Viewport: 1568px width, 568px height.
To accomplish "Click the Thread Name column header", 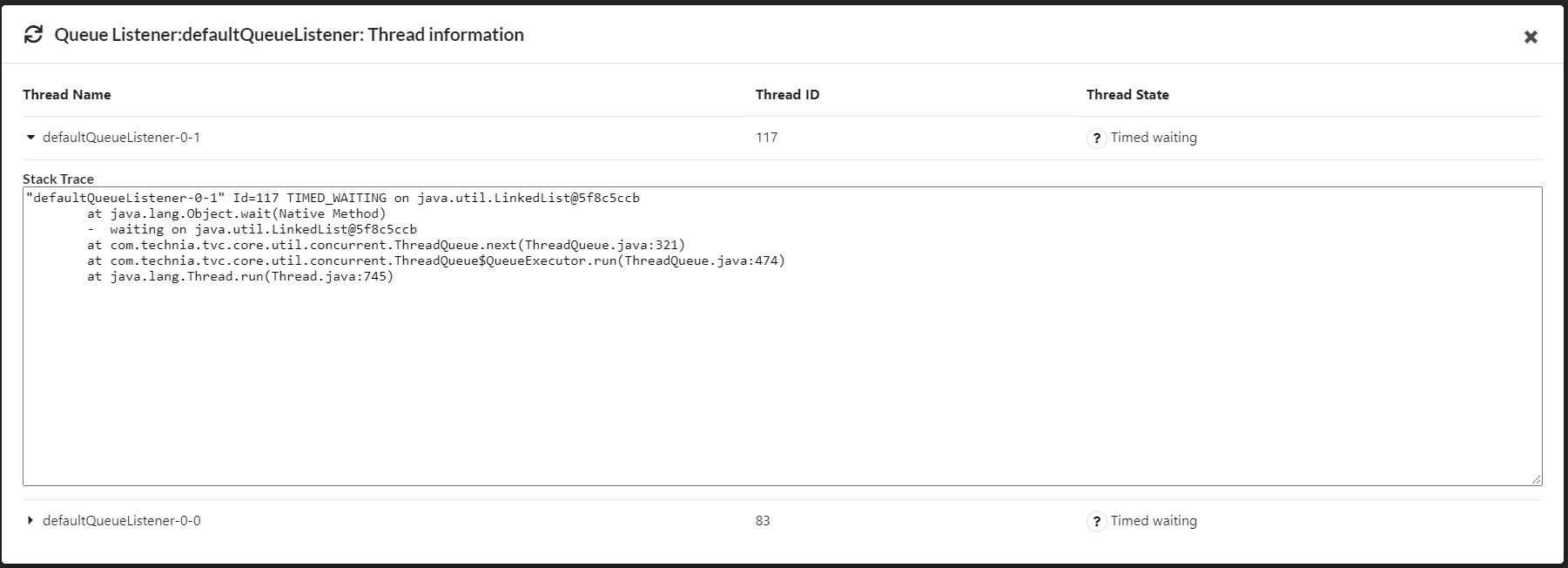I will pyautogui.click(x=67, y=95).
